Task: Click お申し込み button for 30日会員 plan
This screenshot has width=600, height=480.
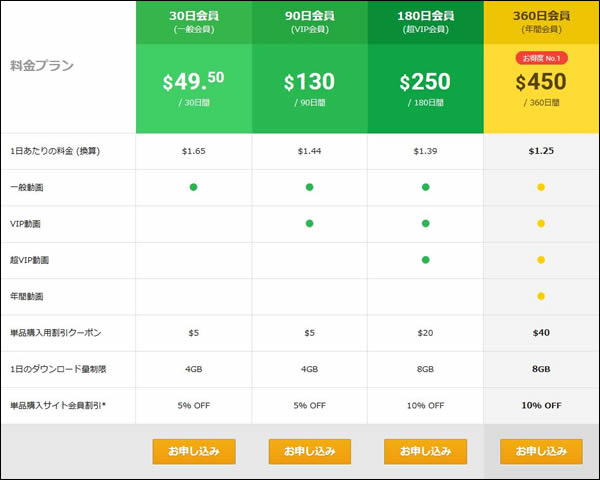Action: click(194, 451)
